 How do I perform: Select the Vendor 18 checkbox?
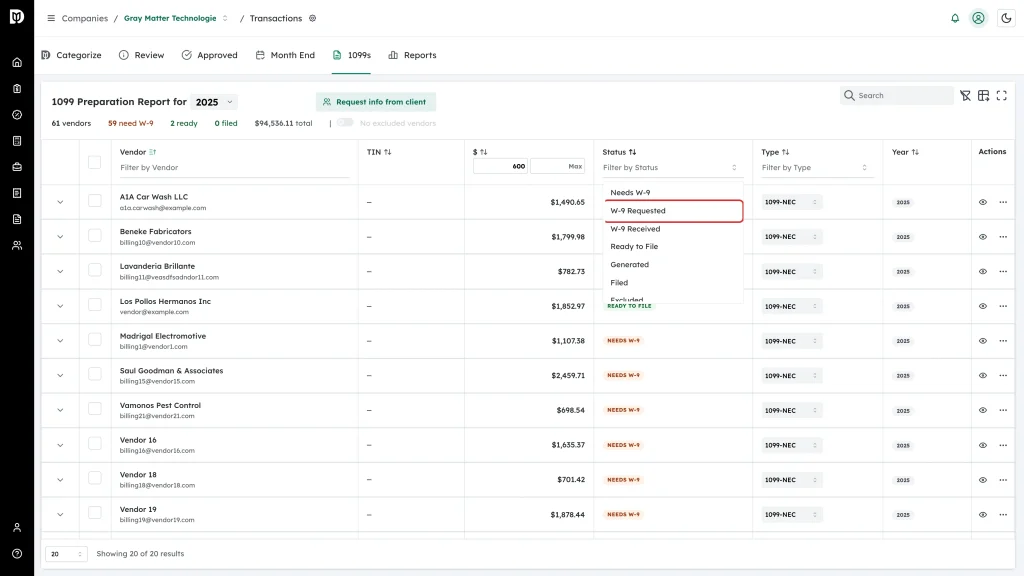pos(95,478)
